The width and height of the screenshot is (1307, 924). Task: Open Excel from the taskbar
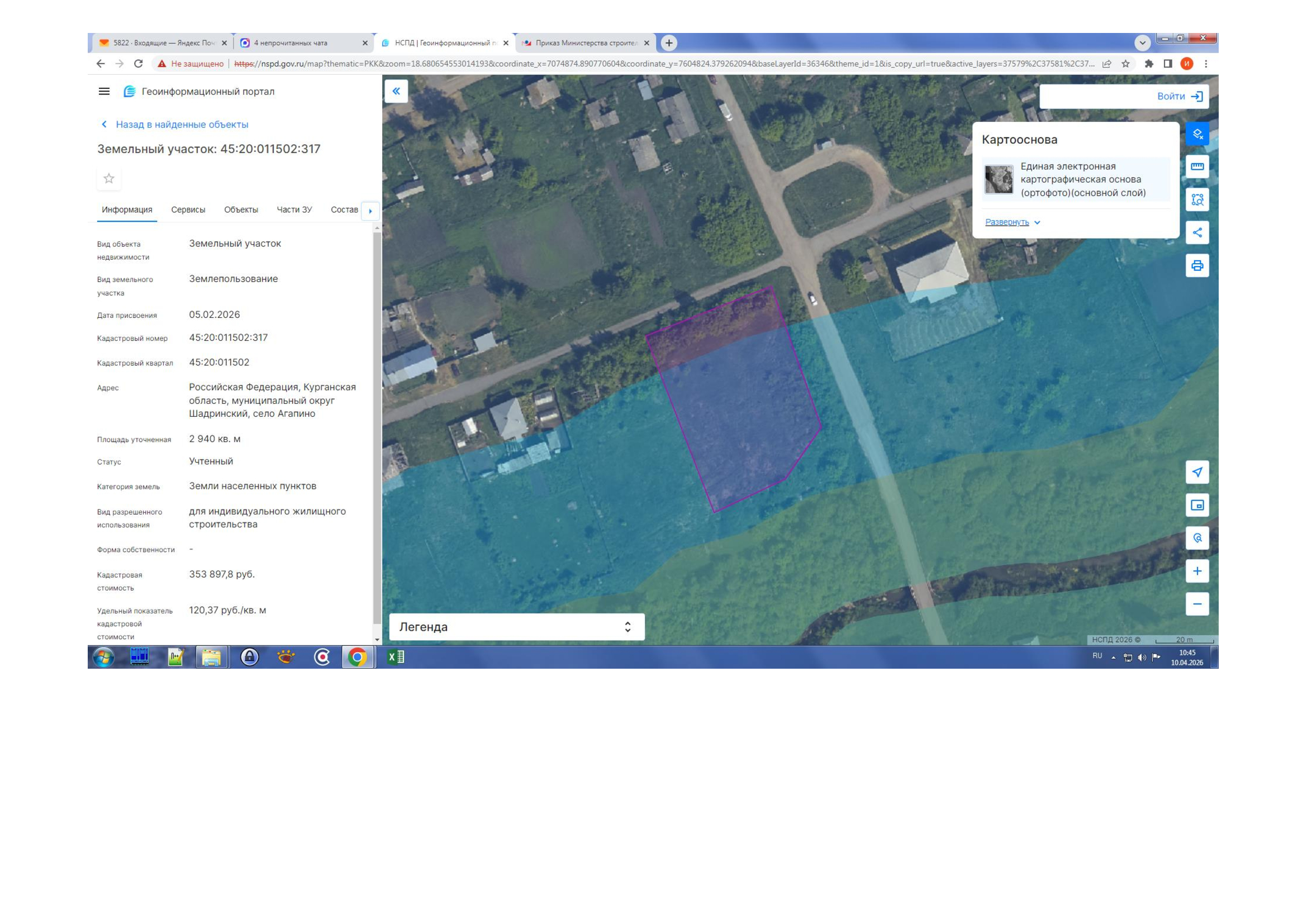coord(396,657)
